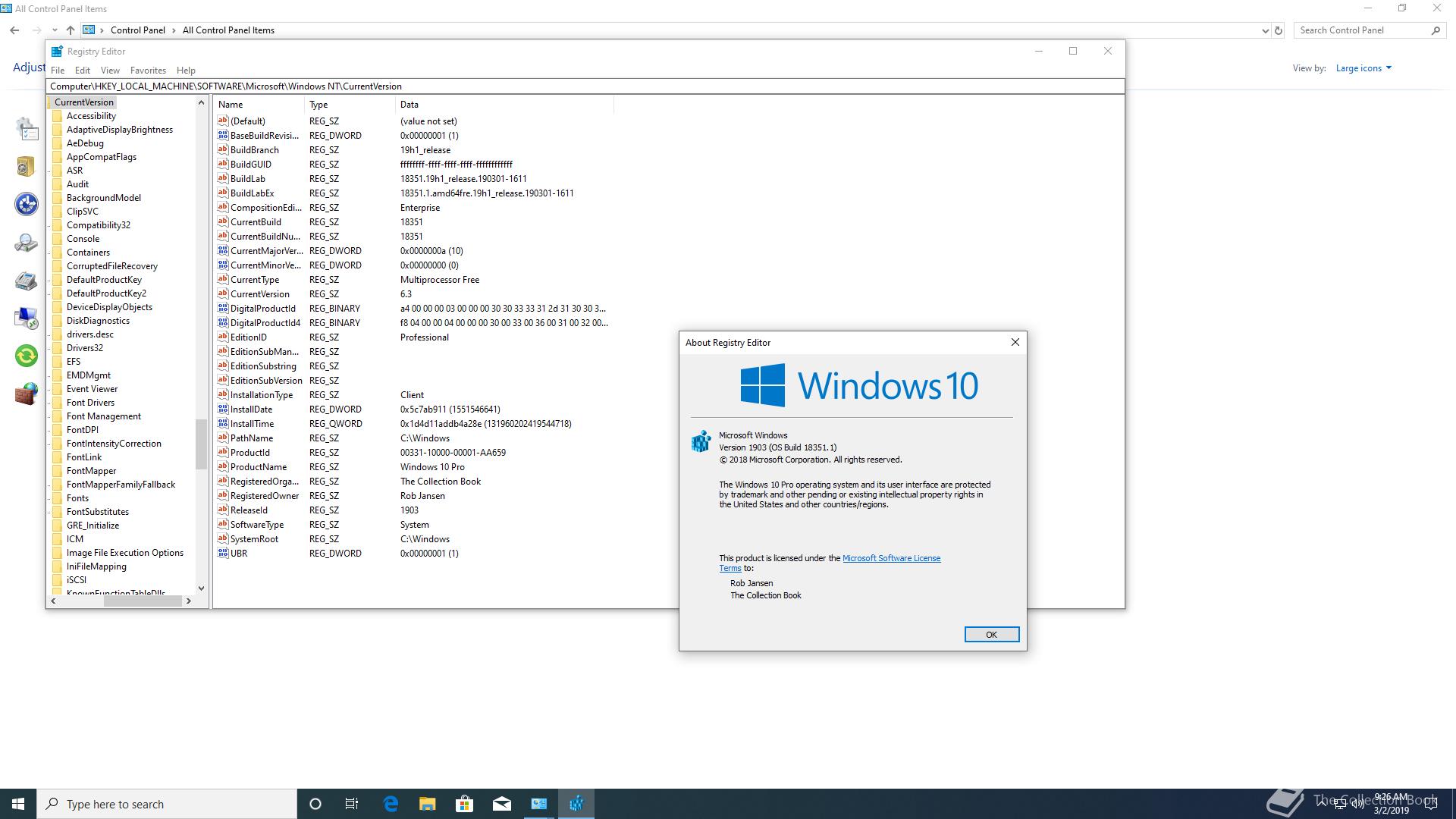Open the Start menu
The height and width of the screenshot is (819, 1456).
point(18,804)
